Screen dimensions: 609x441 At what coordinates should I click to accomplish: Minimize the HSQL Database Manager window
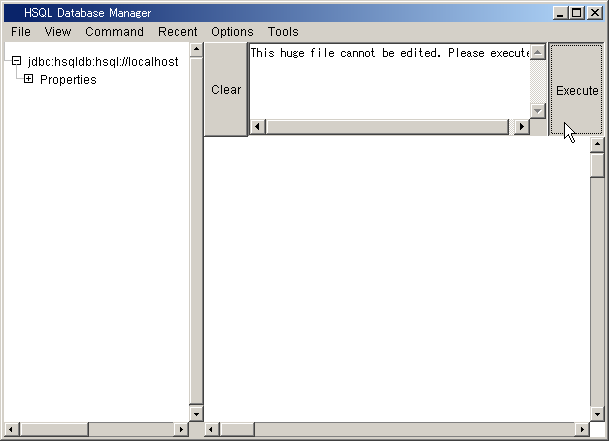(560, 13)
